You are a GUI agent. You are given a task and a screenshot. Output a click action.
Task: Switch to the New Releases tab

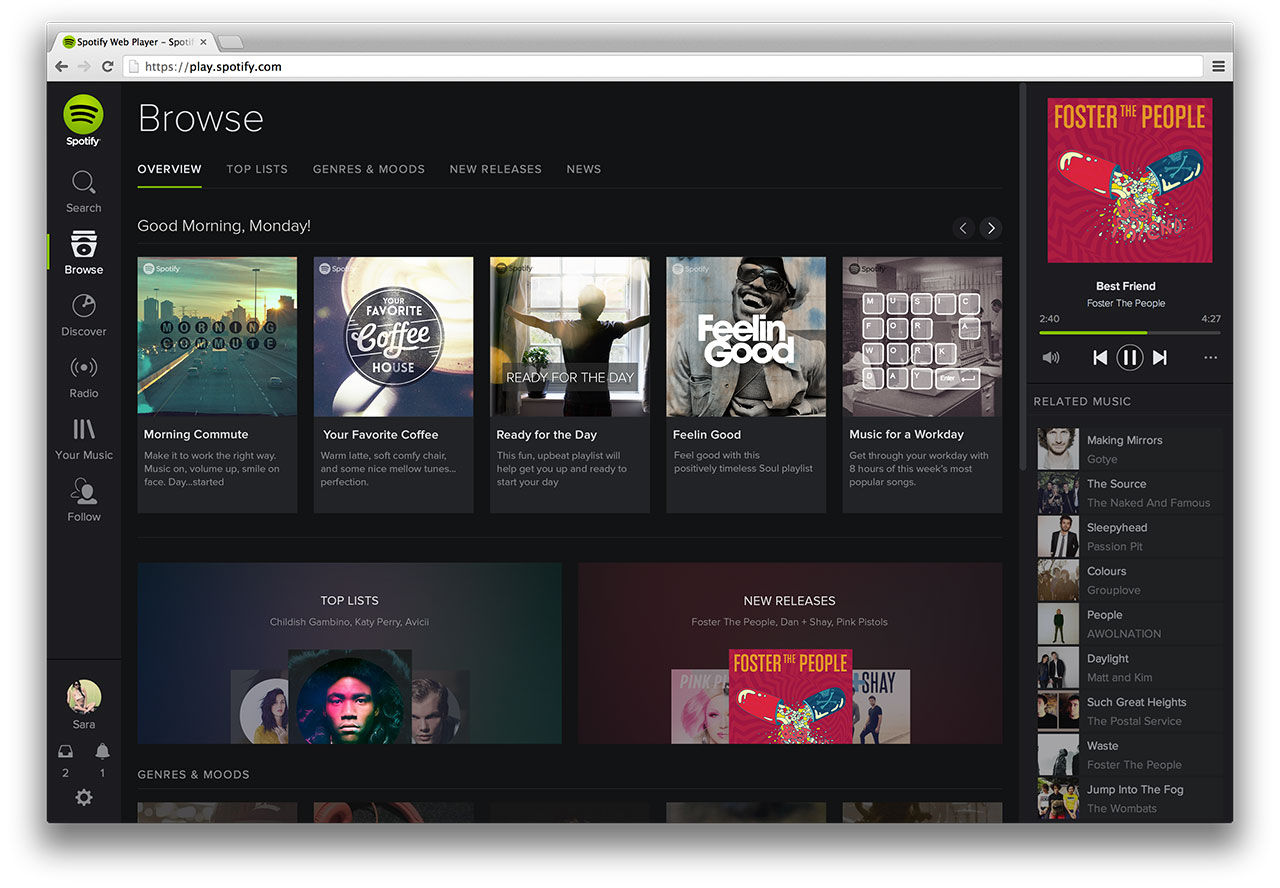coord(496,169)
